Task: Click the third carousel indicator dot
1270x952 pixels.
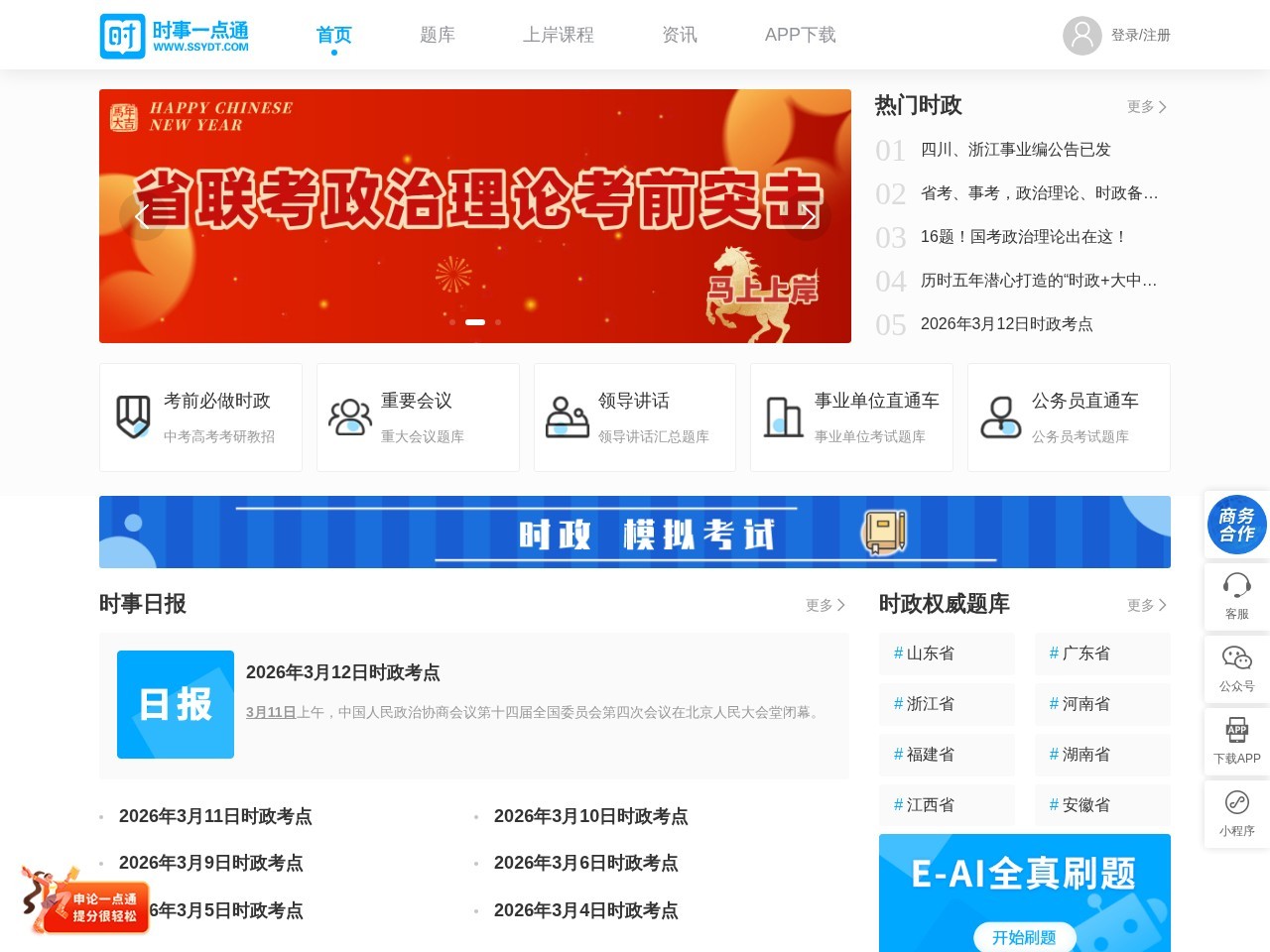Action: click(498, 322)
